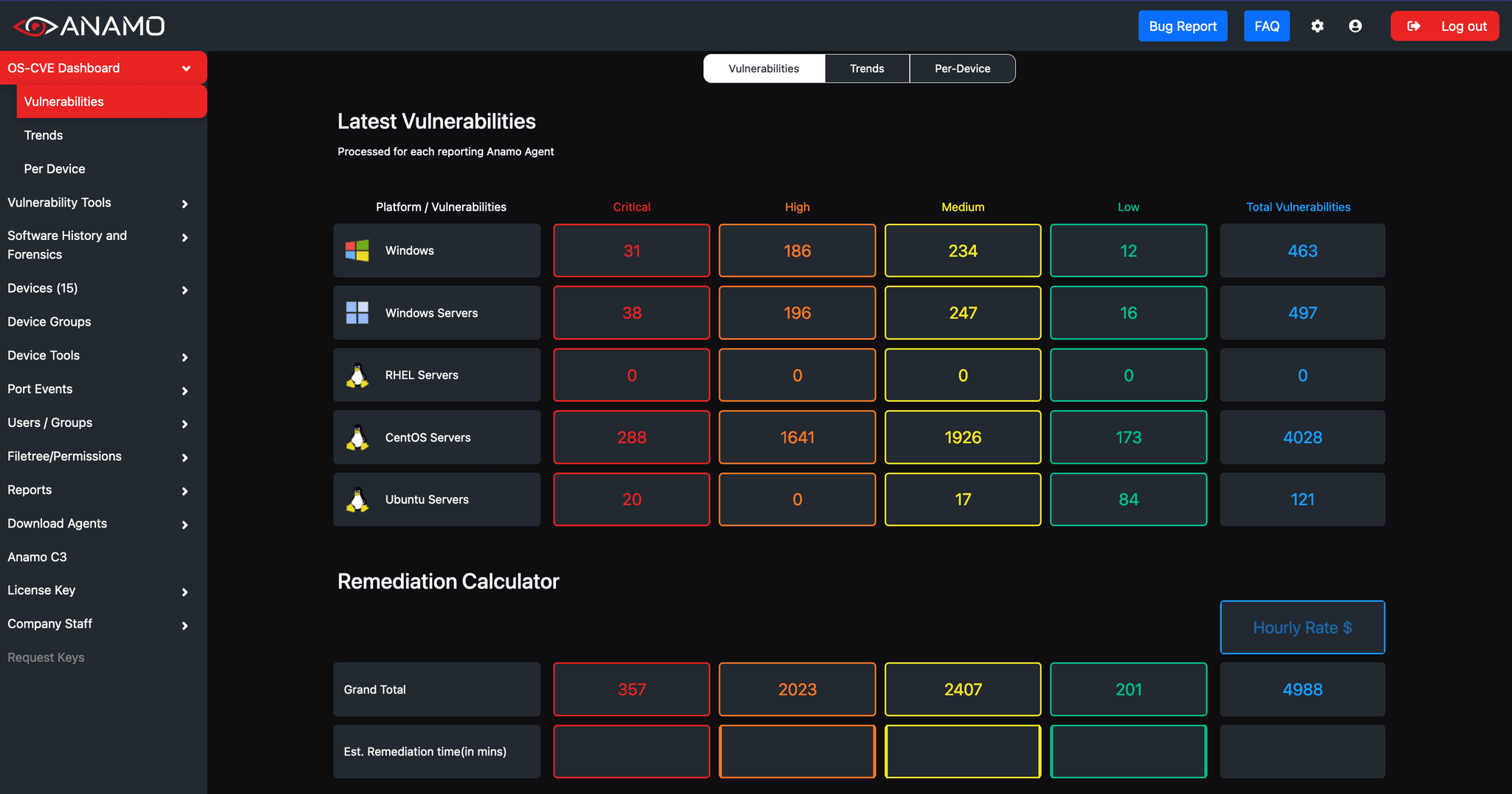Click Windows Servers High count 196
The image size is (1512, 794).
tap(797, 312)
